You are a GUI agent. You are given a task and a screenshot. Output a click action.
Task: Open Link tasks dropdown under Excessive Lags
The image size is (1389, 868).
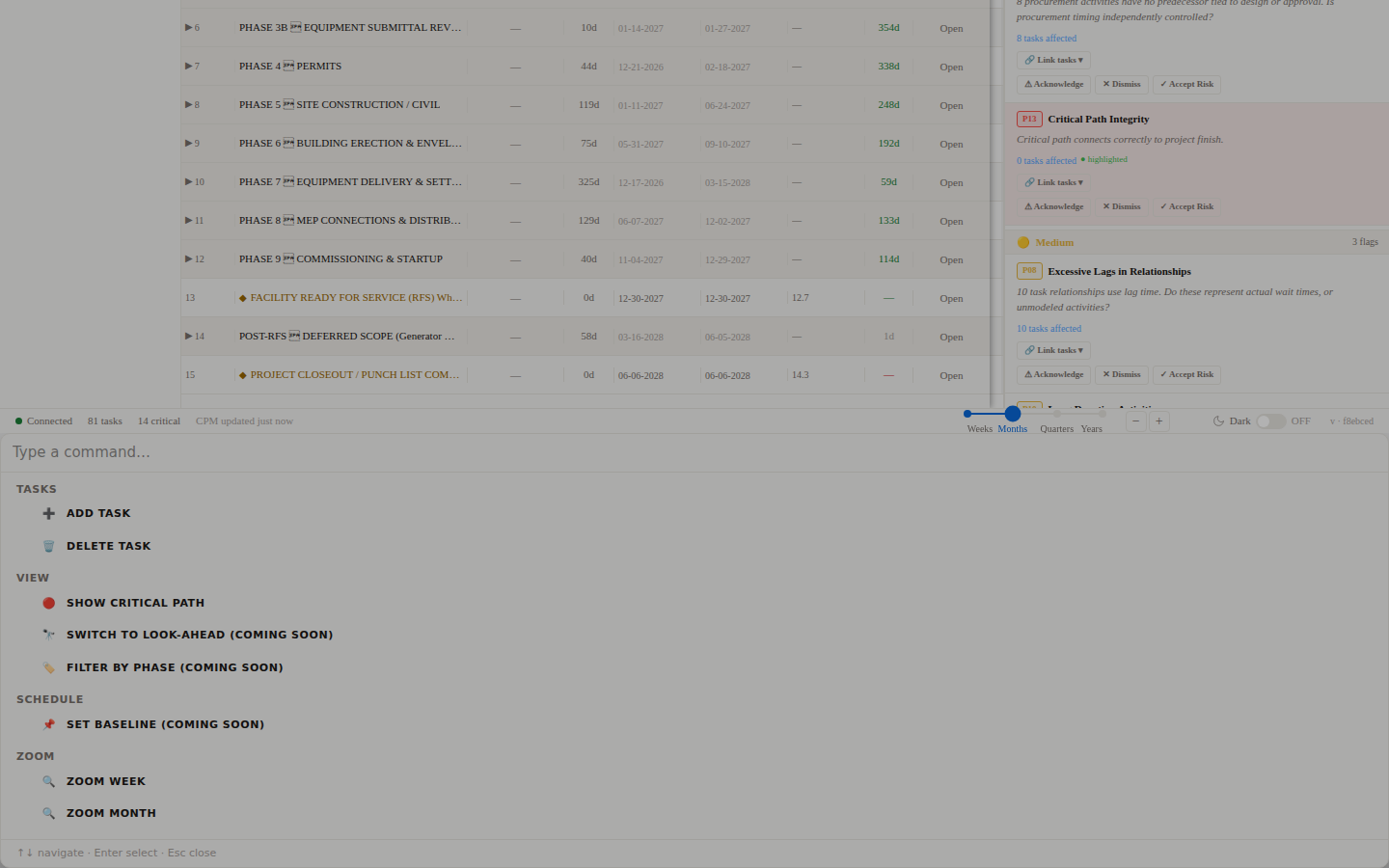(1053, 350)
